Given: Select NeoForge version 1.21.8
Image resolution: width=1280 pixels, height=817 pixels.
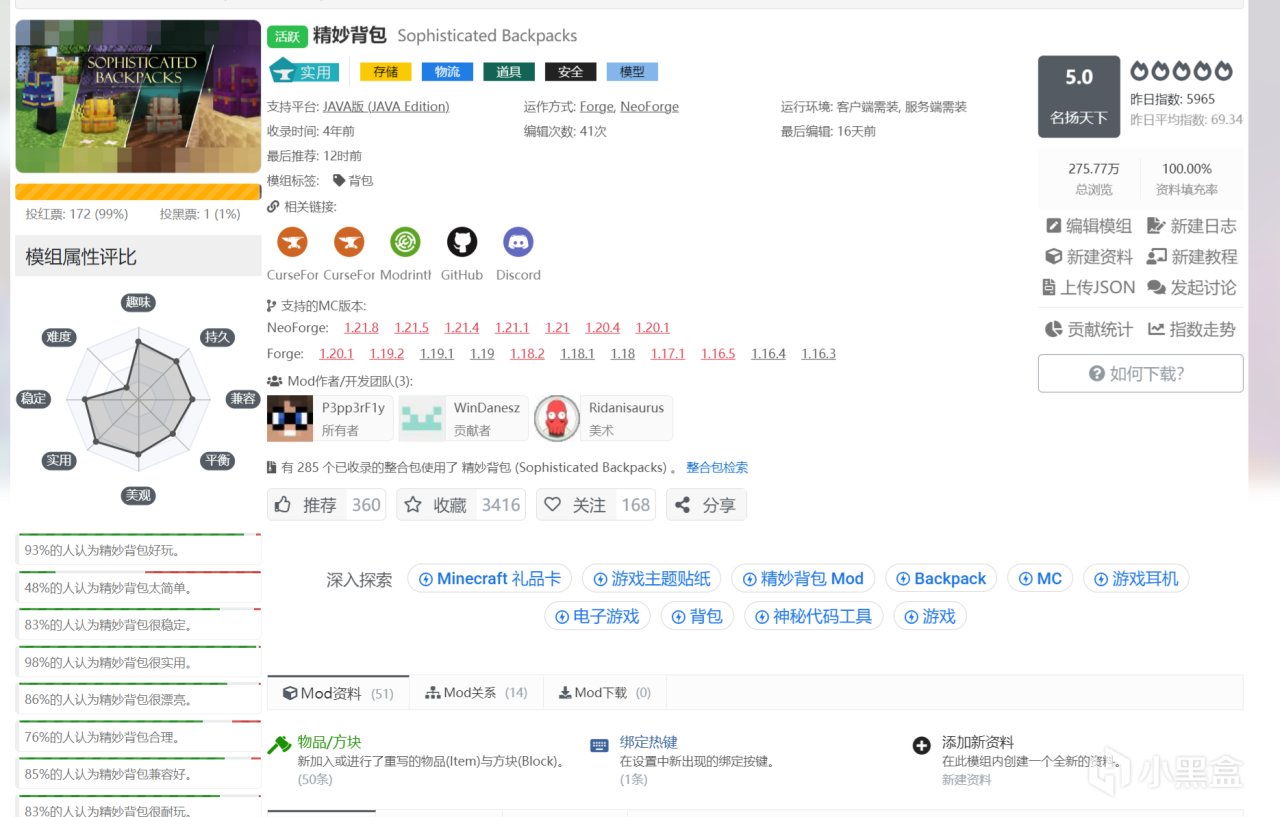Looking at the screenshot, I should 362,328.
